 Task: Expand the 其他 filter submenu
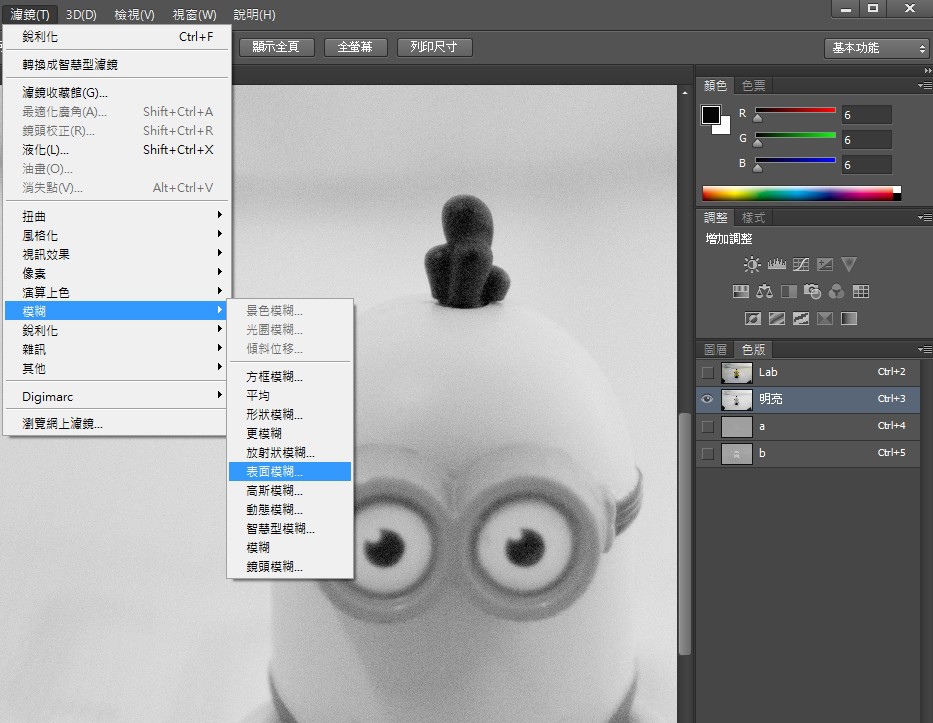(x=117, y=368)
